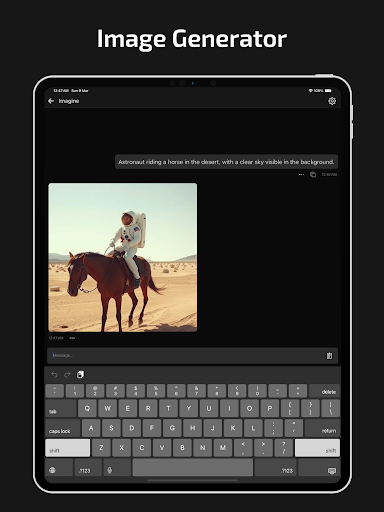Tap the P key
The height and width of the screenshot is (512, 384).
[x=270, y=408]
